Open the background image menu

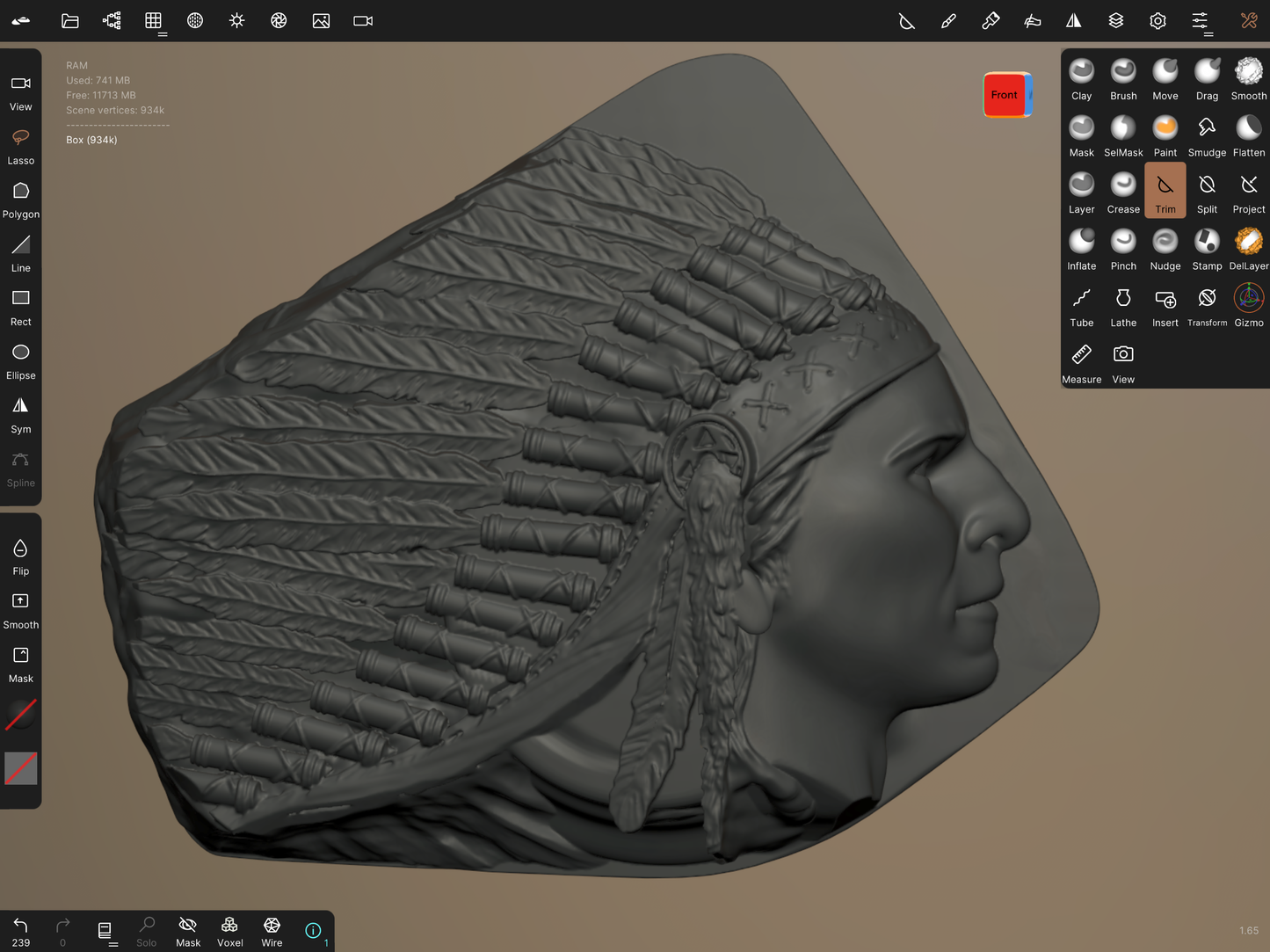(x=321, y=21)
